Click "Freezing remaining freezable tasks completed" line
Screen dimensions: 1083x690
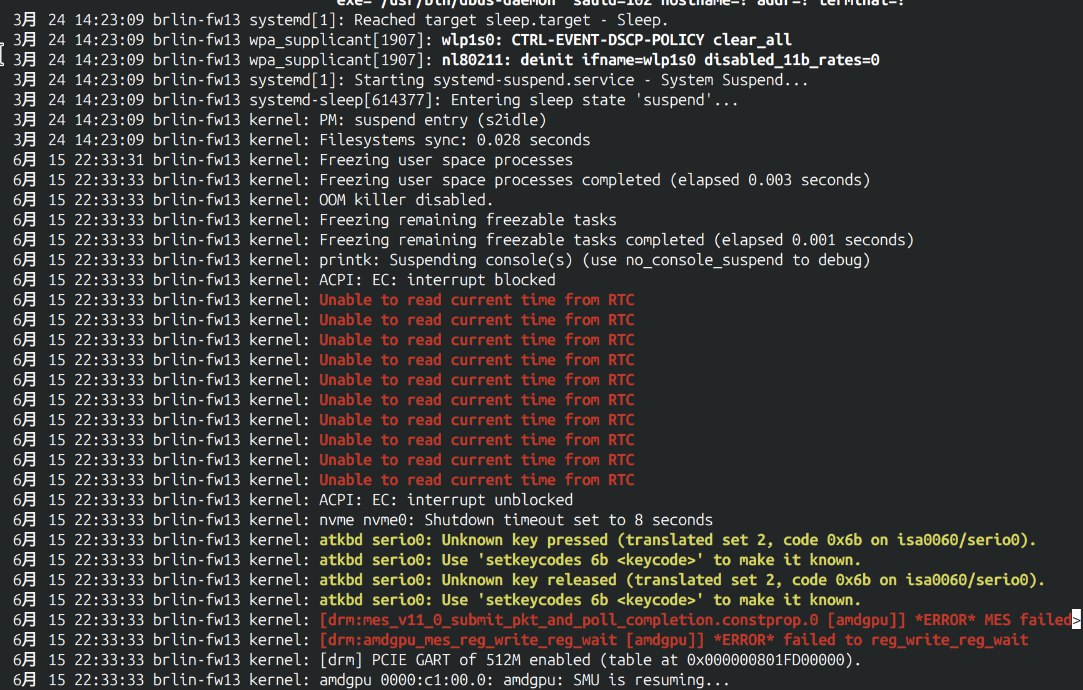616,240
